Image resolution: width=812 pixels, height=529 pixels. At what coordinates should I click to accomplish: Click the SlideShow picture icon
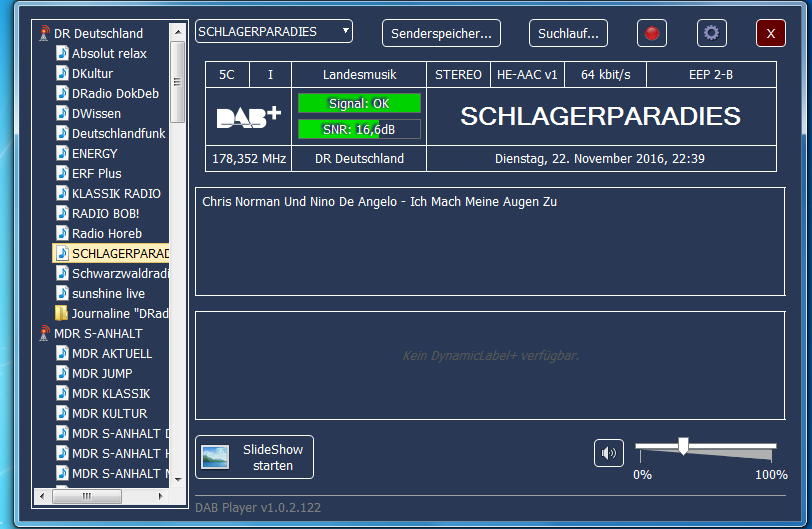tap(216, 457)
